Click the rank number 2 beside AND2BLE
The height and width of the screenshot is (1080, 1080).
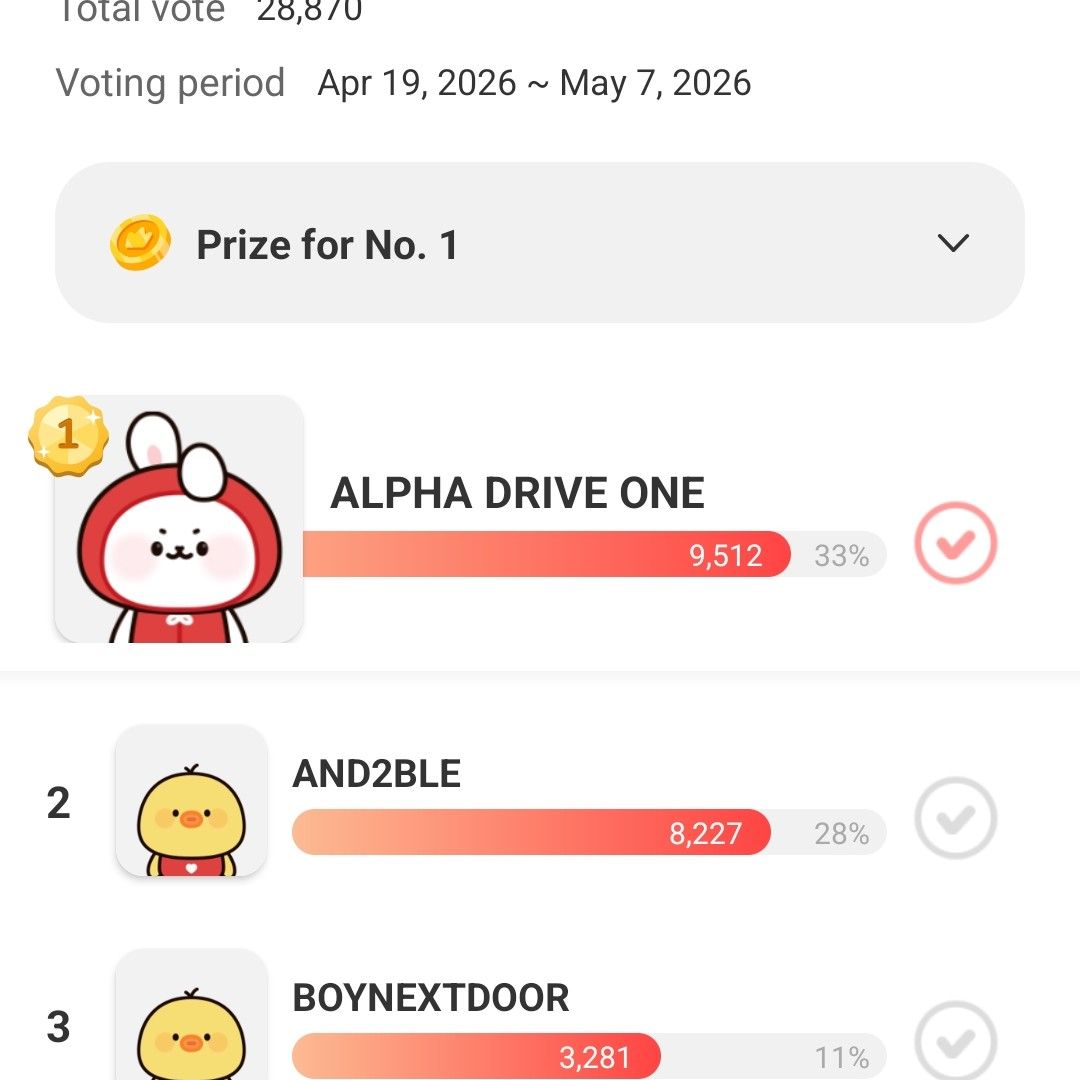pos(57,800)
